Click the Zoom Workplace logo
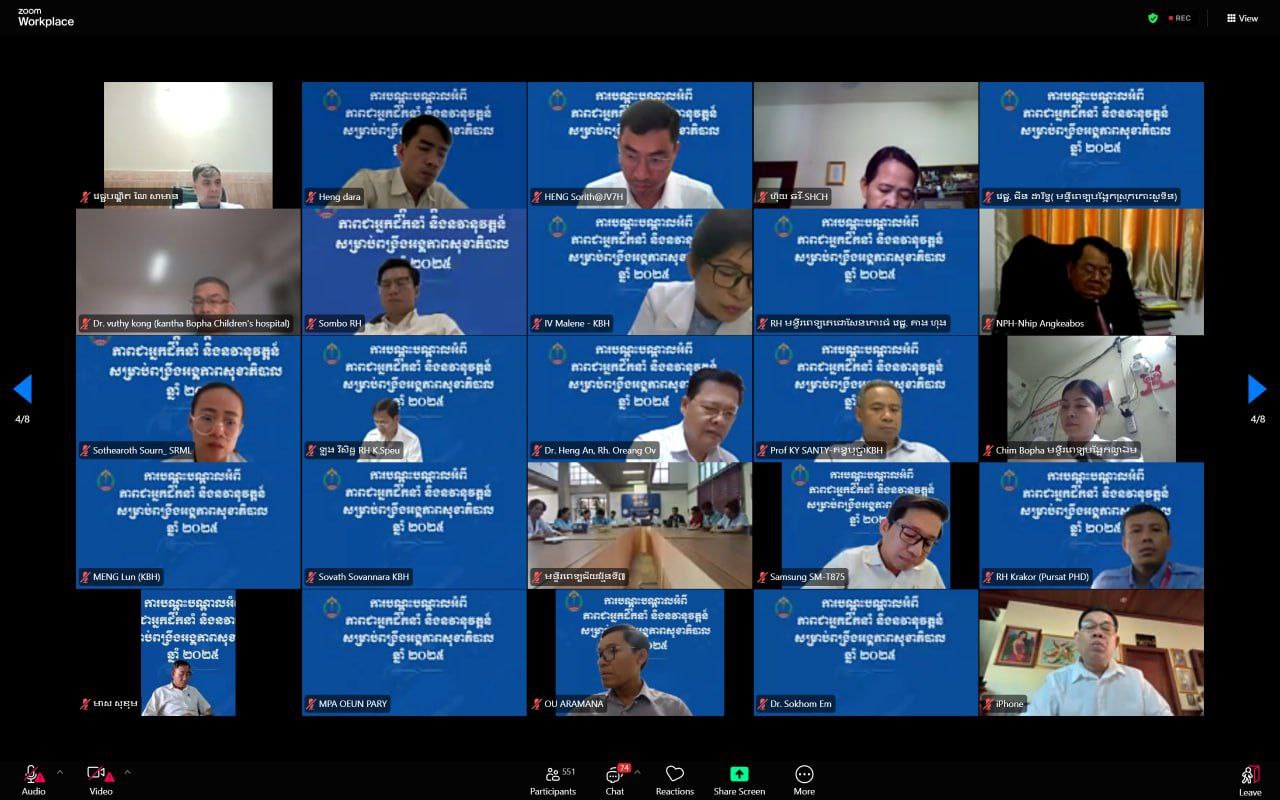 (x=46, y=17)
